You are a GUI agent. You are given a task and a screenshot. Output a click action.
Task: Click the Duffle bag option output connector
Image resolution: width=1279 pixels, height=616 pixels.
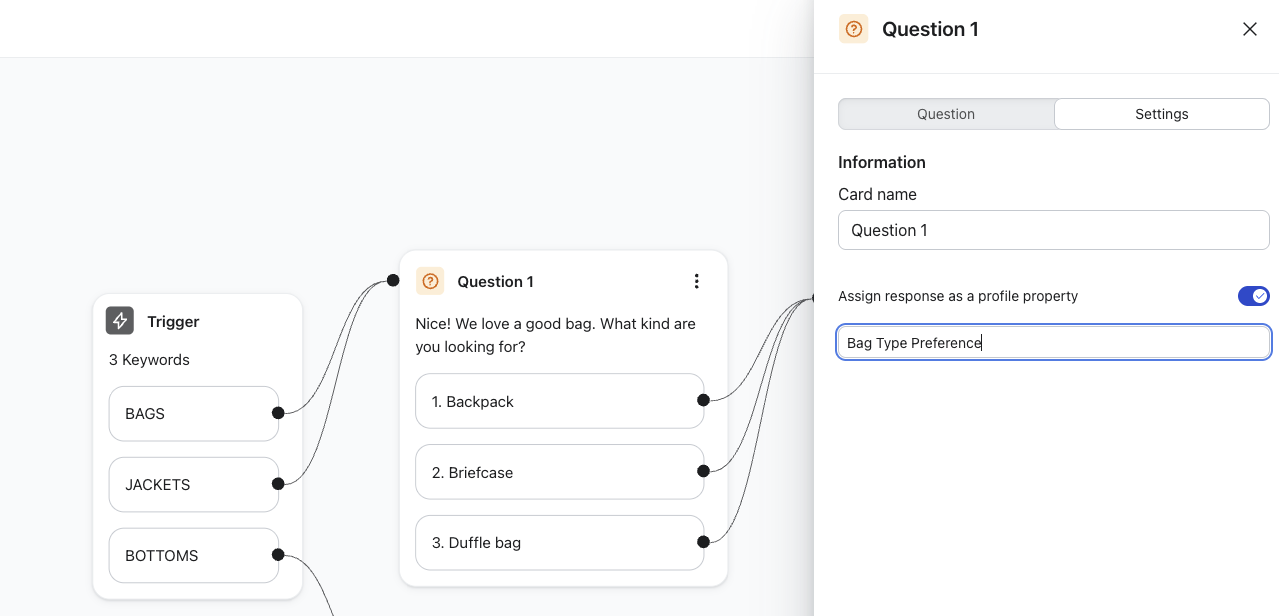[703, 542]
